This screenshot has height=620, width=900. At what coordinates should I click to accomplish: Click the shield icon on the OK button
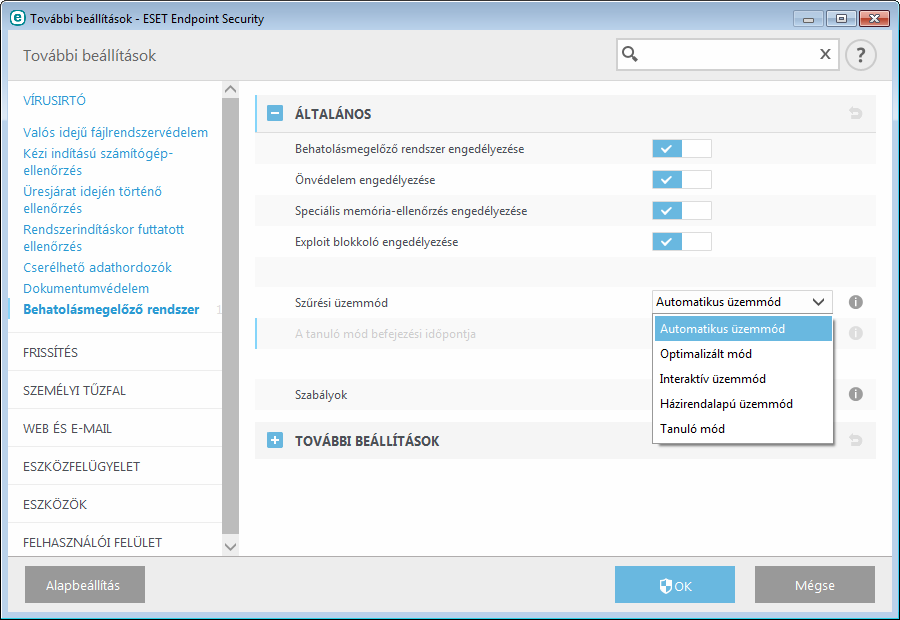(x=665, y=586)
